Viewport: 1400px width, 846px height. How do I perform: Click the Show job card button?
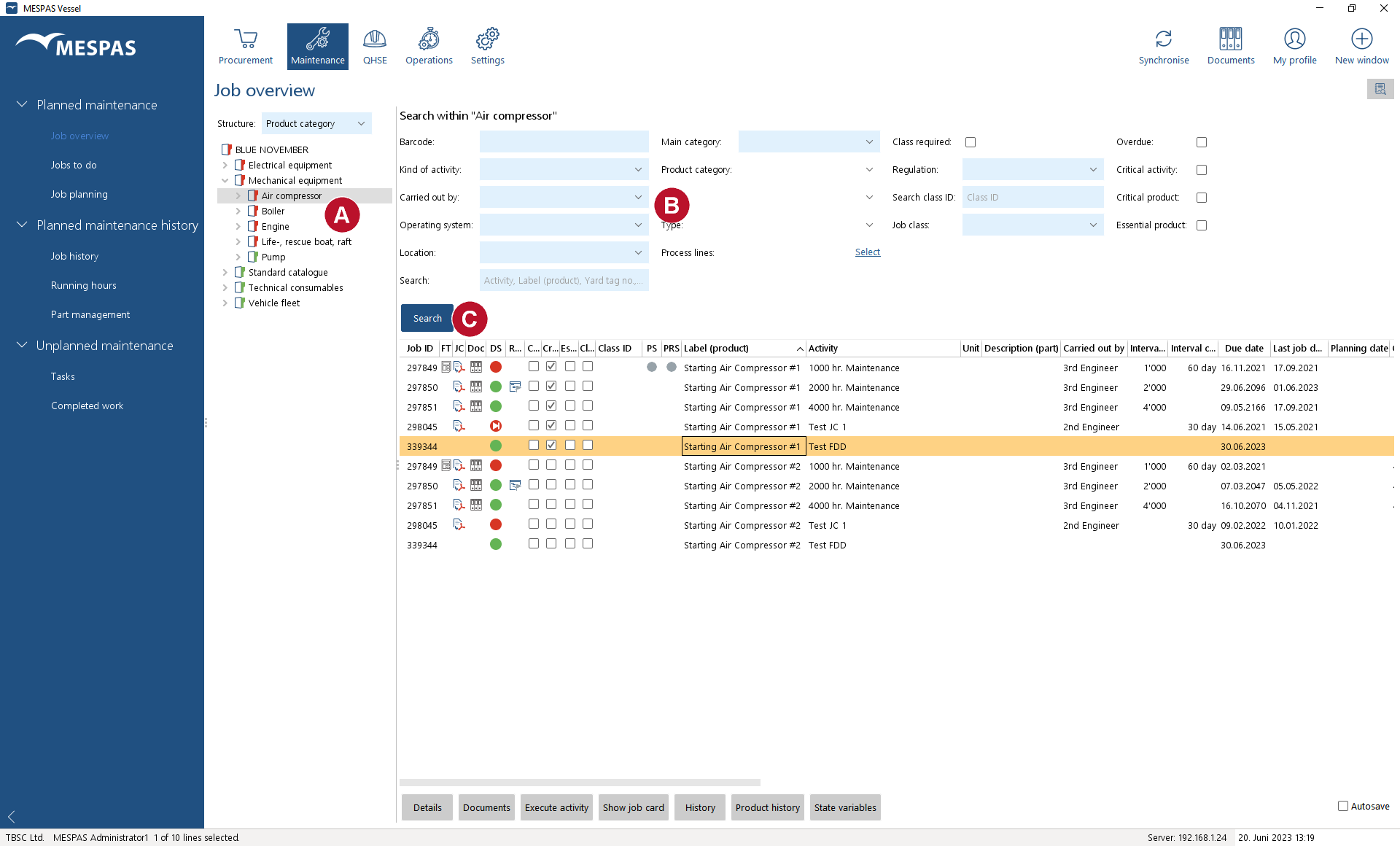[633, 807]
